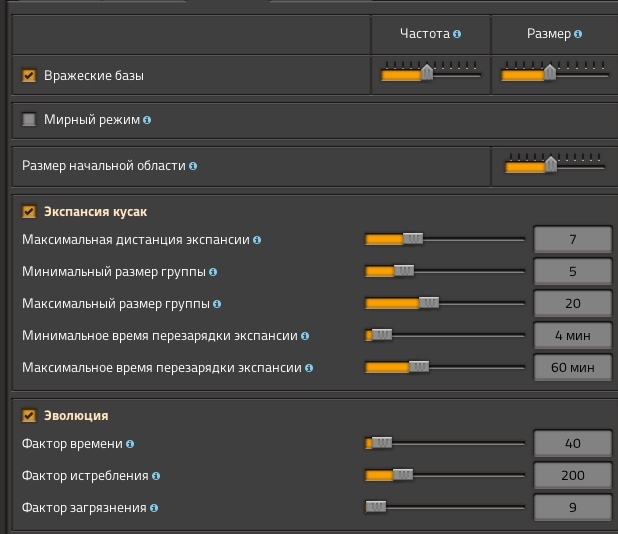Disable the Вражеские базы checkbox

click(29, 75)
